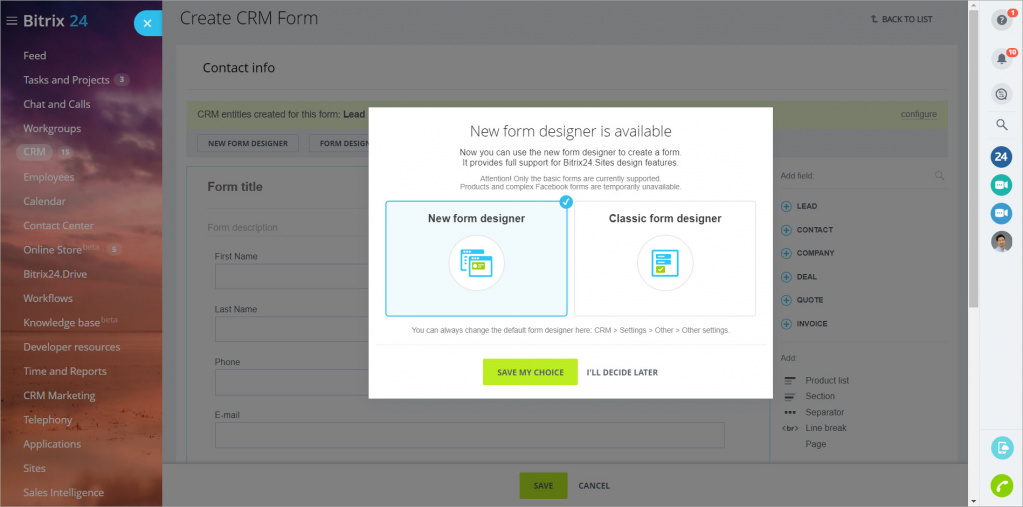The width and height of the screenshot is (1023, 507).
Task: Open Contact Center in the left menu
Action: pyautogui.click(x=59, y=226)
